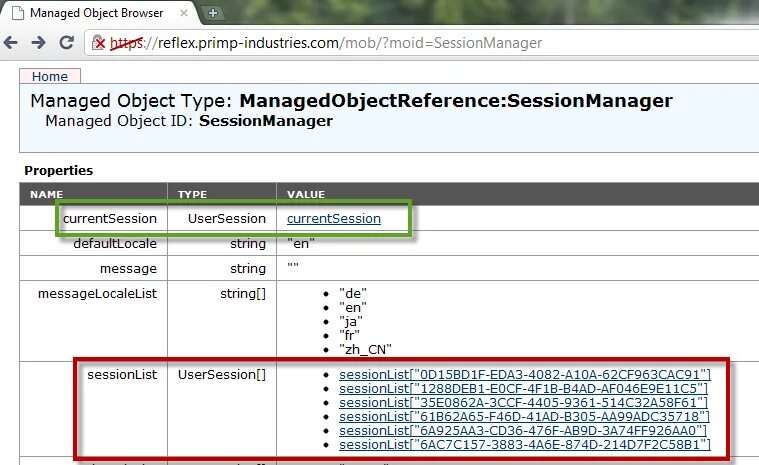The image size is (759, 465).
Task: Open the Home tab
Action: click(50, 77)
